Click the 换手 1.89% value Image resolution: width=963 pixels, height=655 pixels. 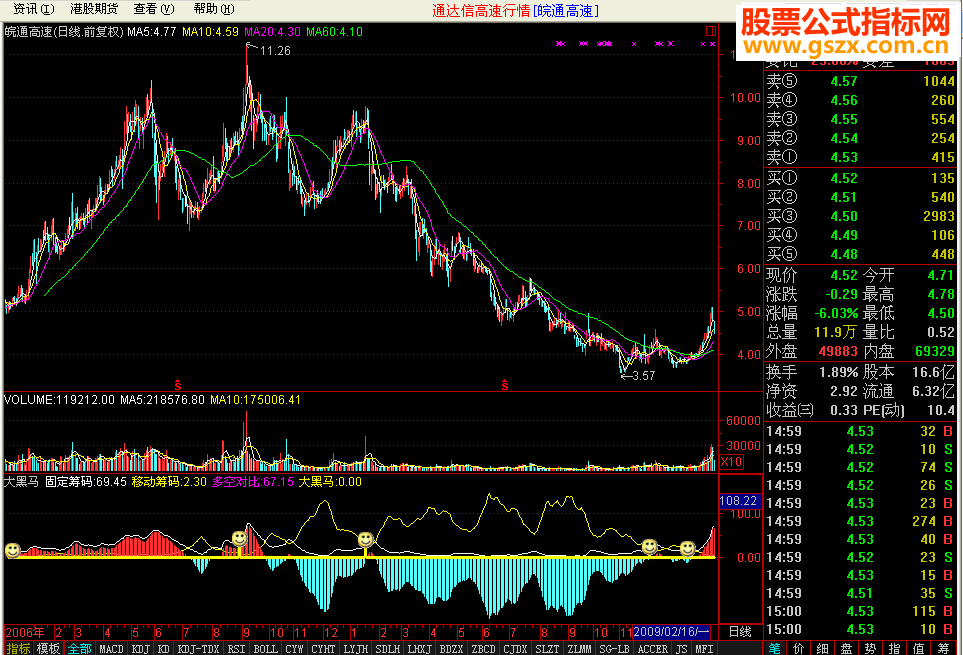coord(838,372)
